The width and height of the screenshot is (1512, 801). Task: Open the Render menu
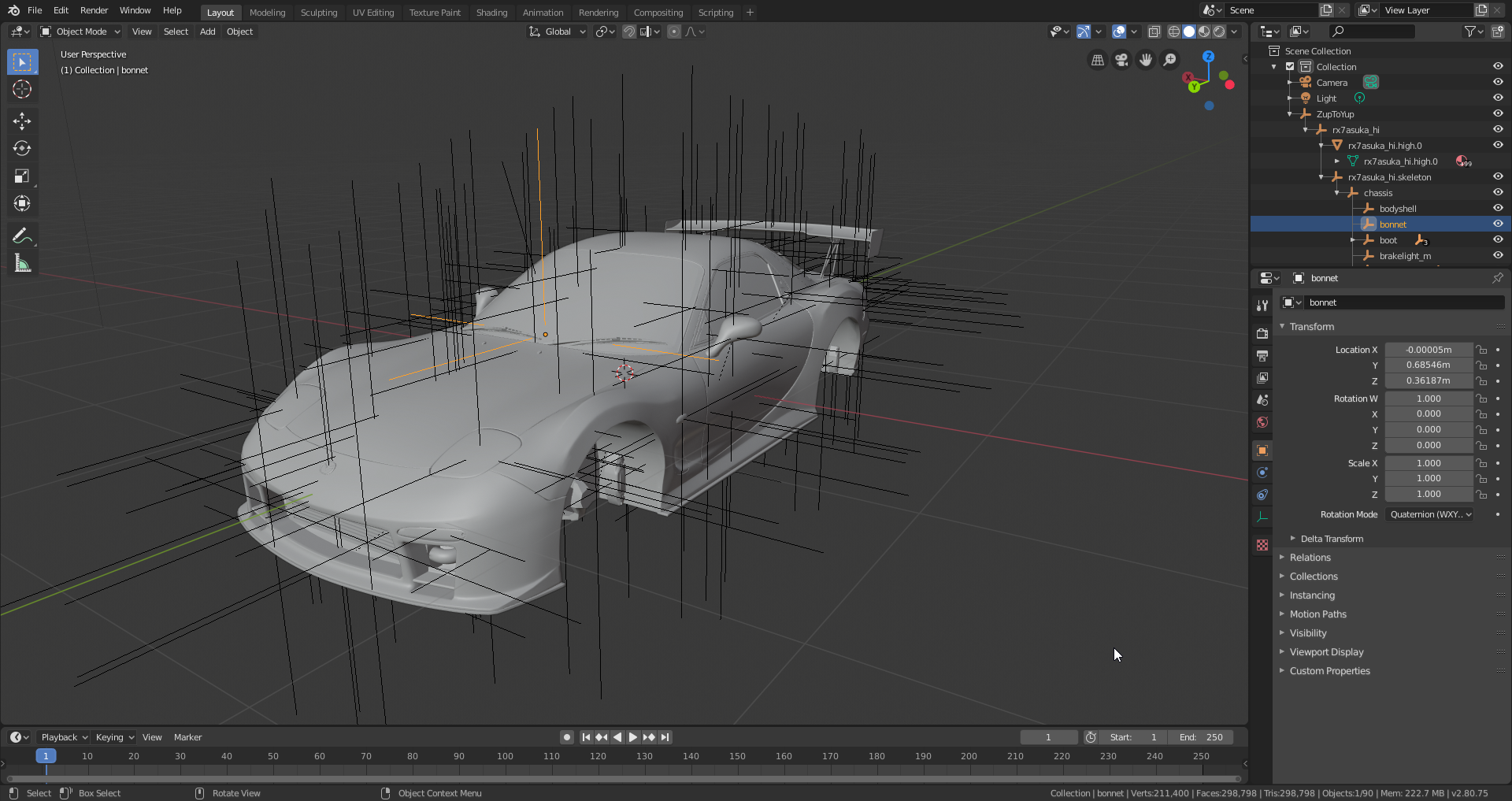(94, 10)
